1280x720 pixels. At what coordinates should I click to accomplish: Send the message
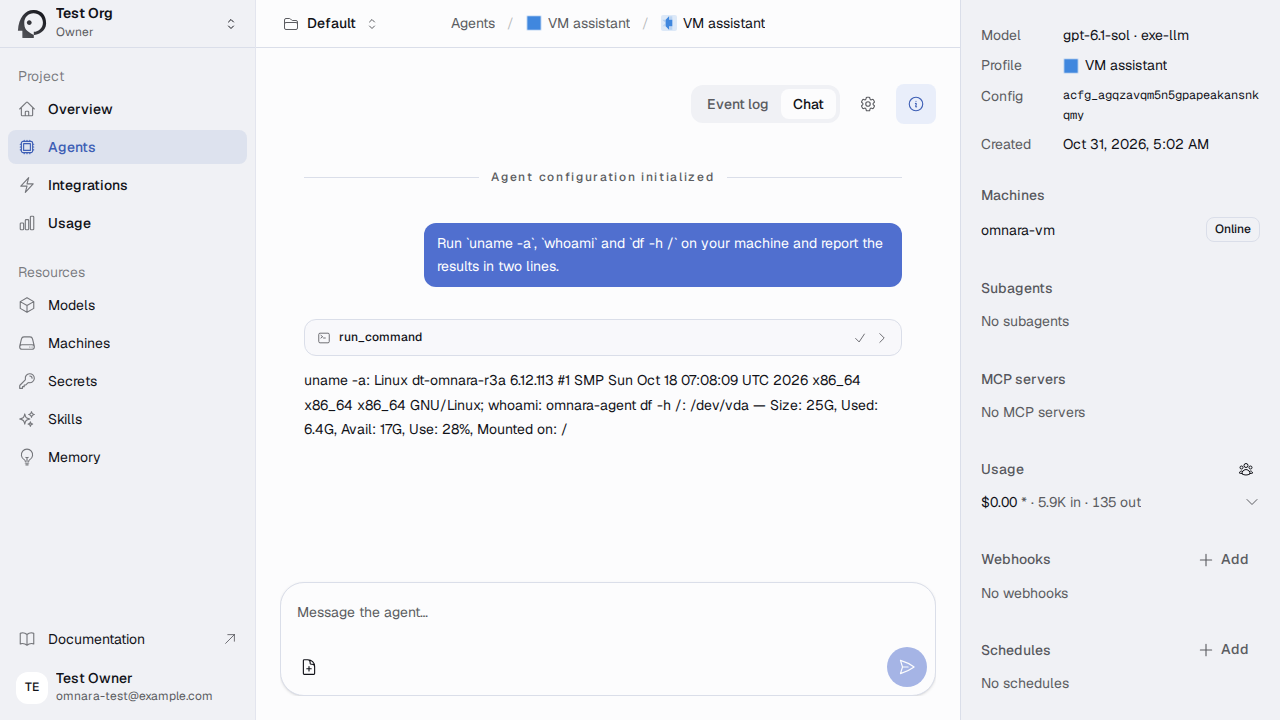[x=907, y=667]
